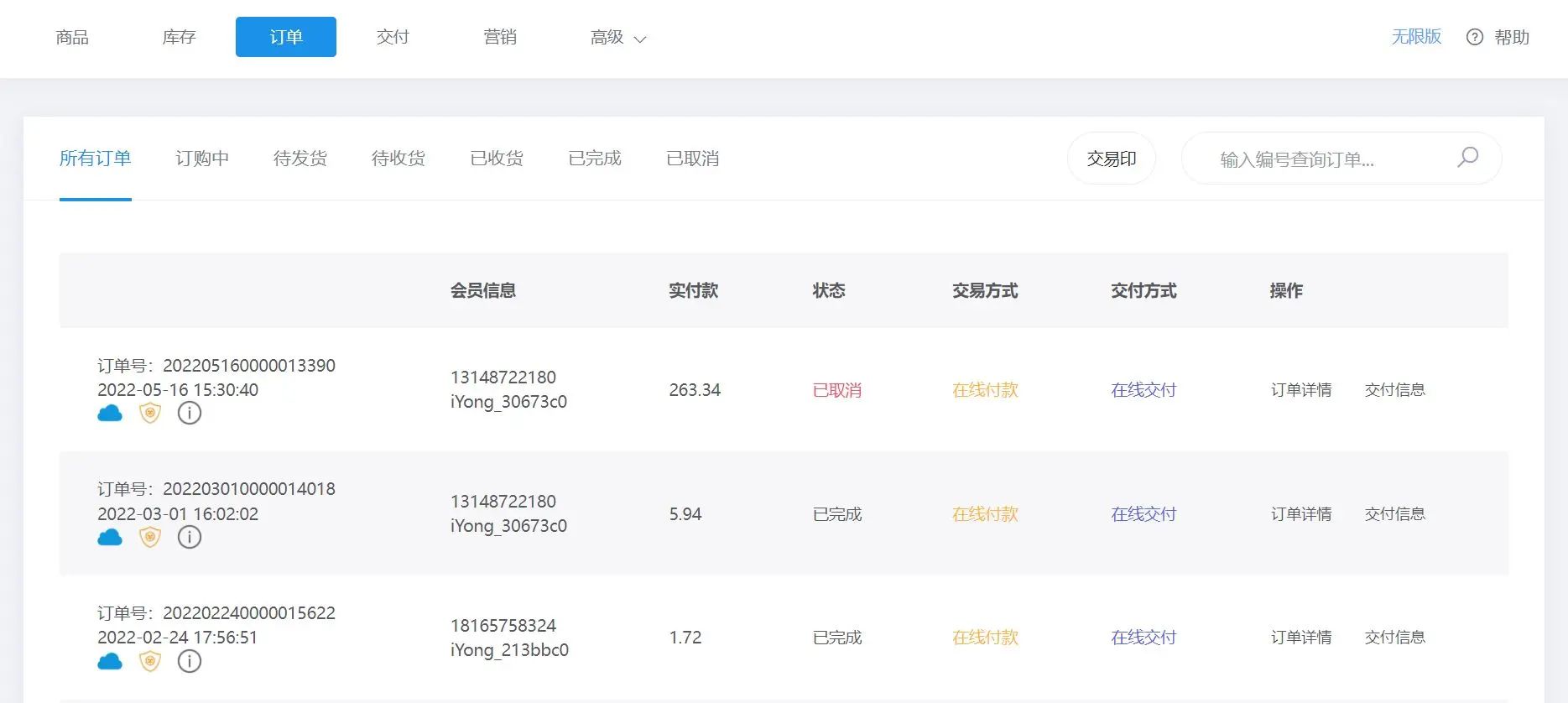Switch to the 待发货 tab
The image size is (1568, 703).
(300, 159)
